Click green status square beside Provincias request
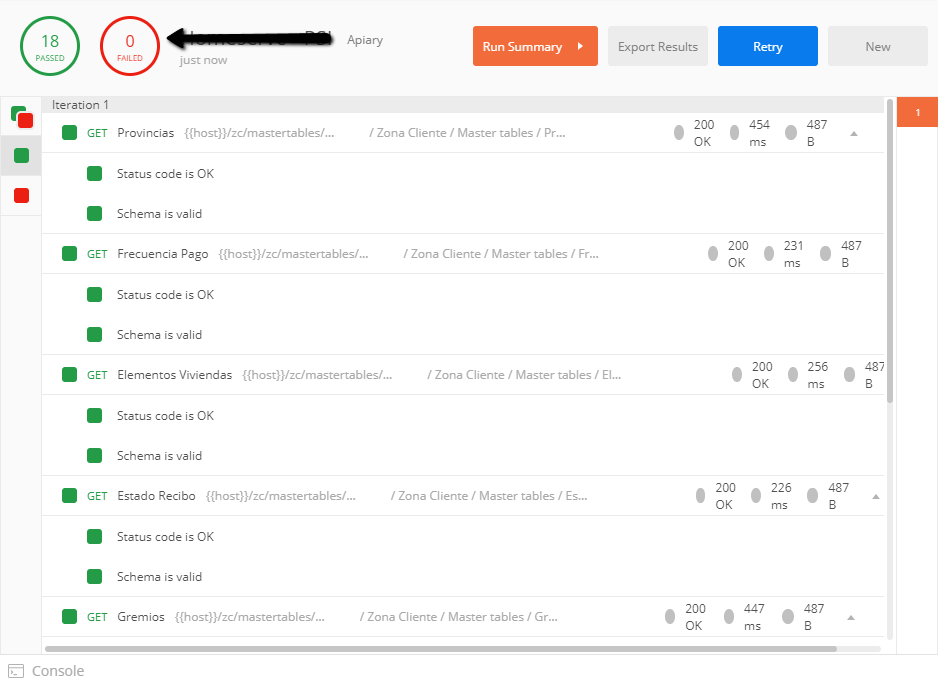938x687 pixels. (69, 132)
